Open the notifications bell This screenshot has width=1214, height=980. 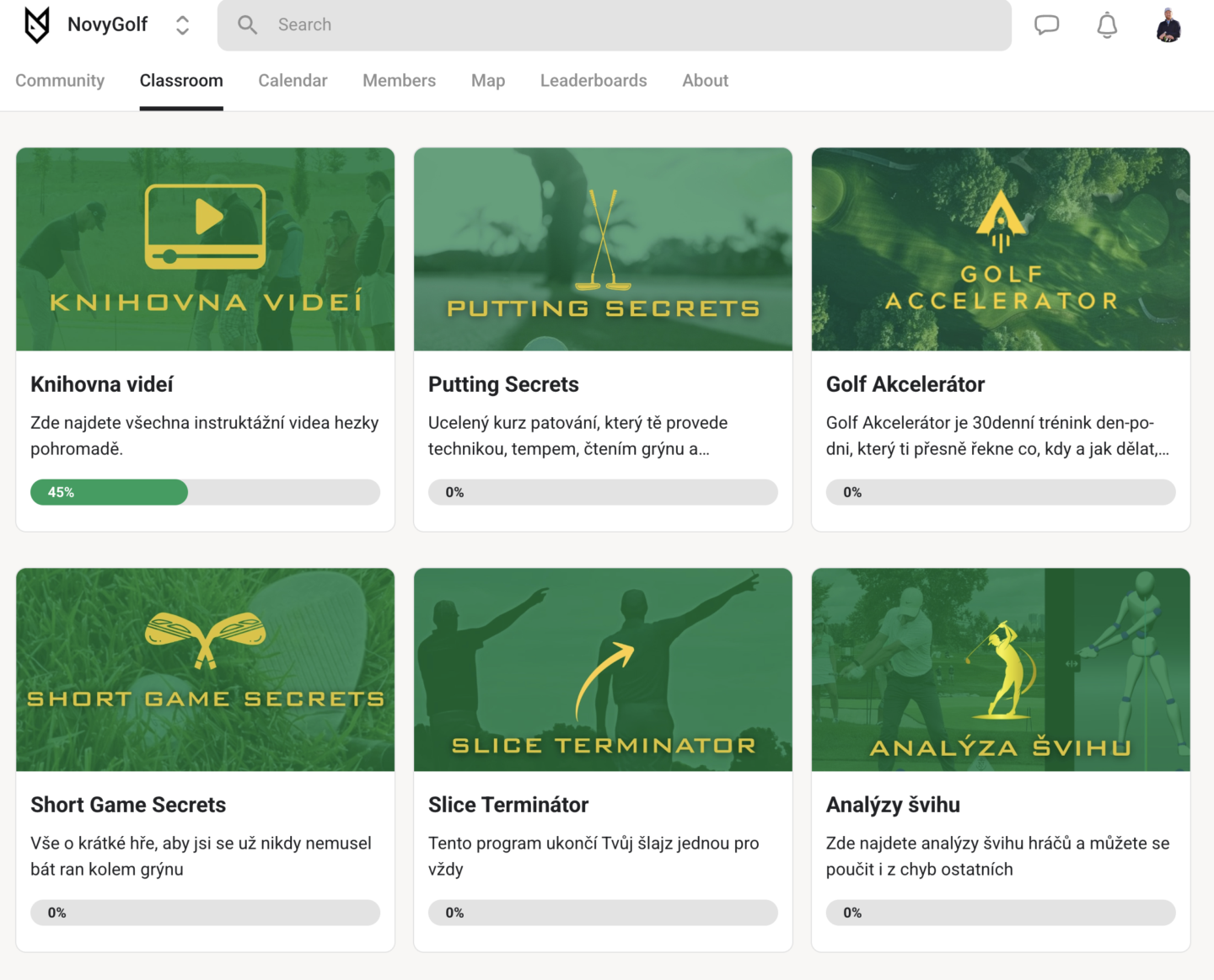pos(1107,25)
